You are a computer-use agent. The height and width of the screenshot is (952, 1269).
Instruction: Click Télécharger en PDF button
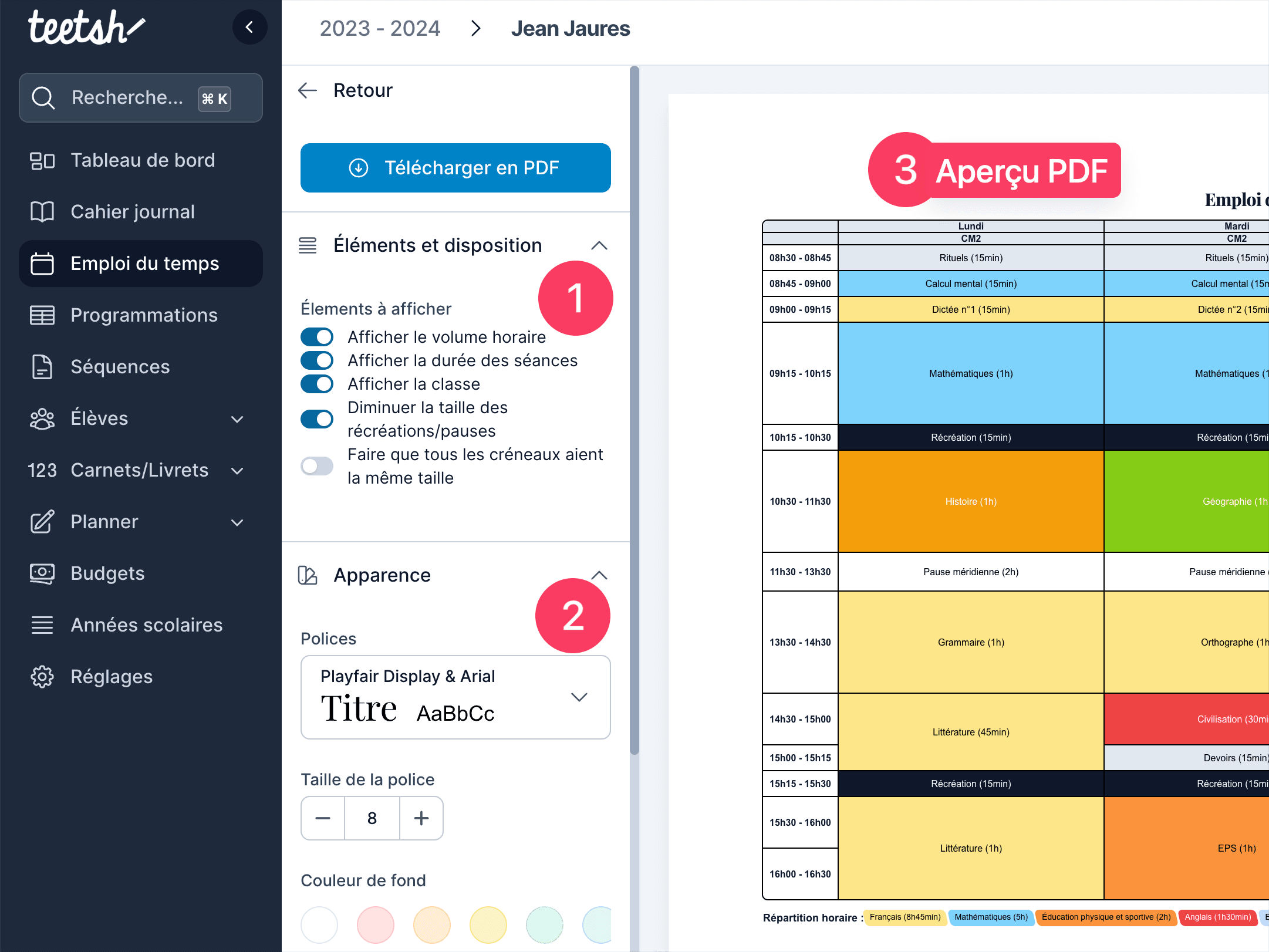pyautogui.click(x=455, y=168)
